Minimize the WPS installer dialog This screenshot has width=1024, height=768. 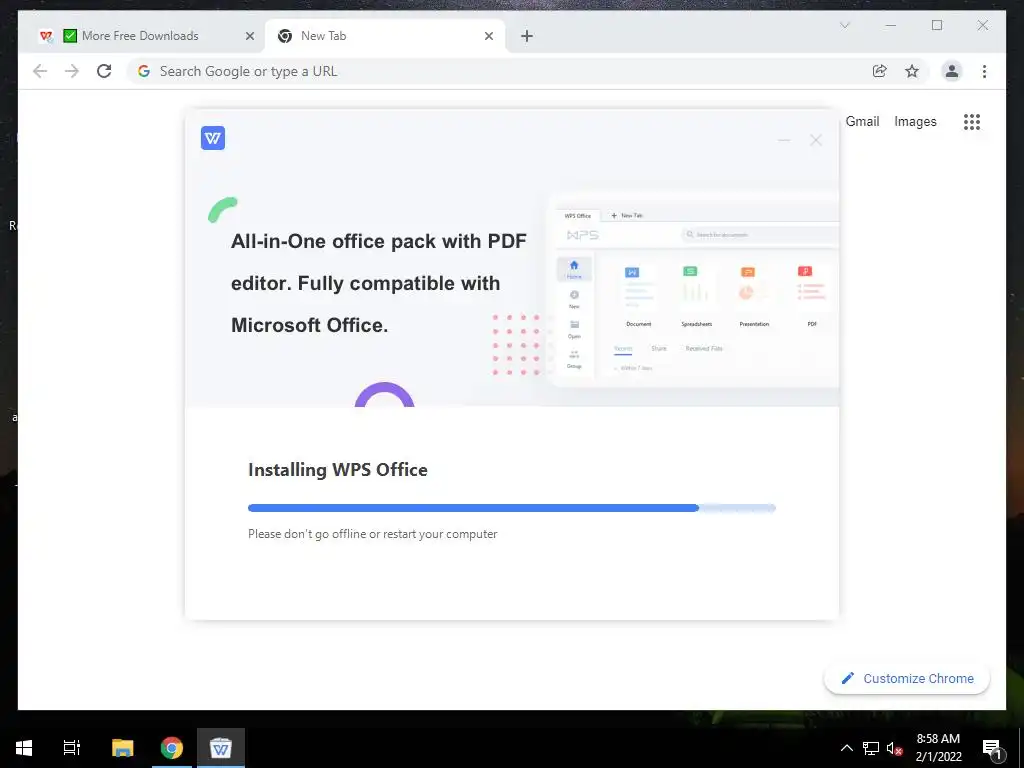tap(784, 140)
